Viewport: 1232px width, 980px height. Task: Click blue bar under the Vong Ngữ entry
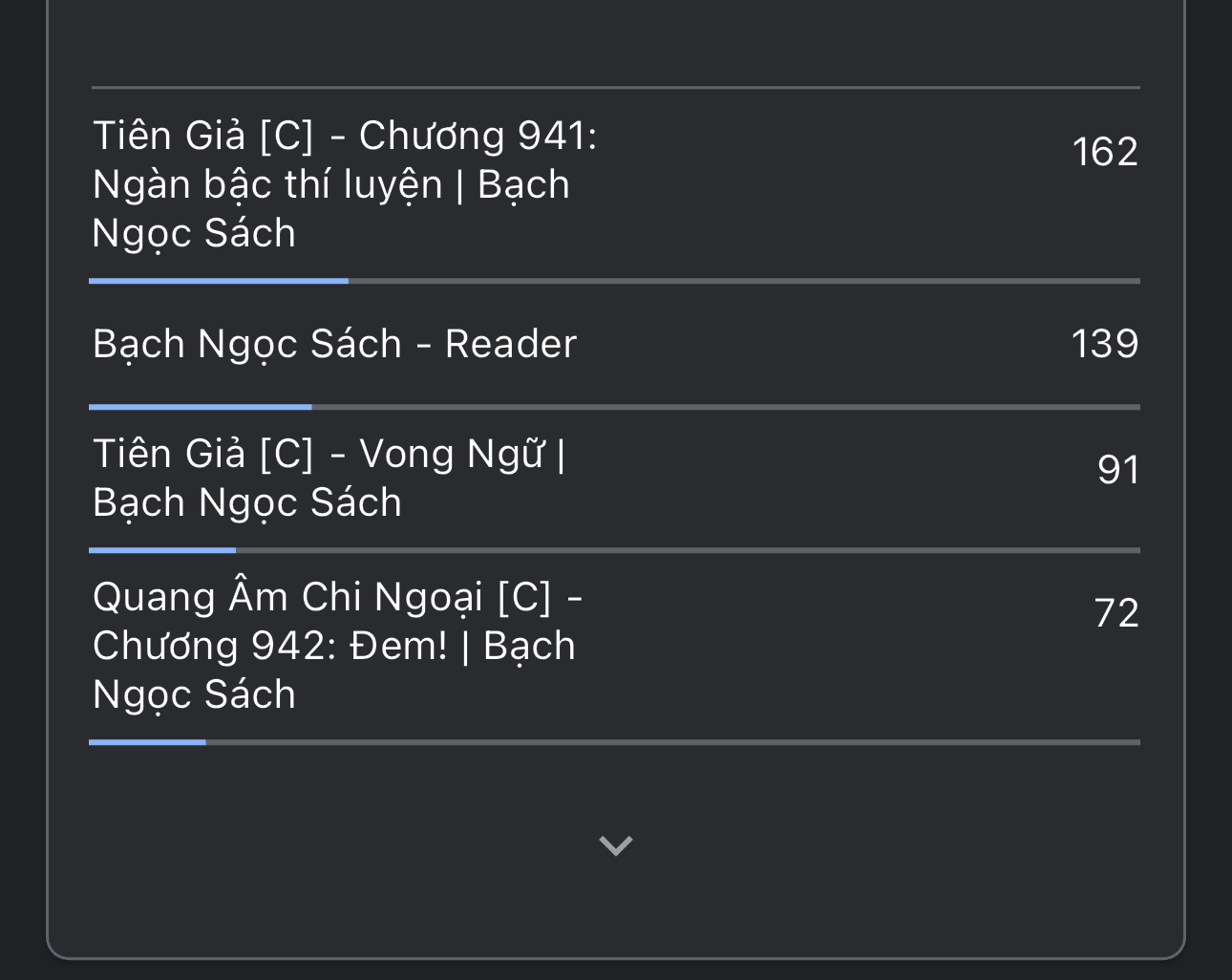162,550
